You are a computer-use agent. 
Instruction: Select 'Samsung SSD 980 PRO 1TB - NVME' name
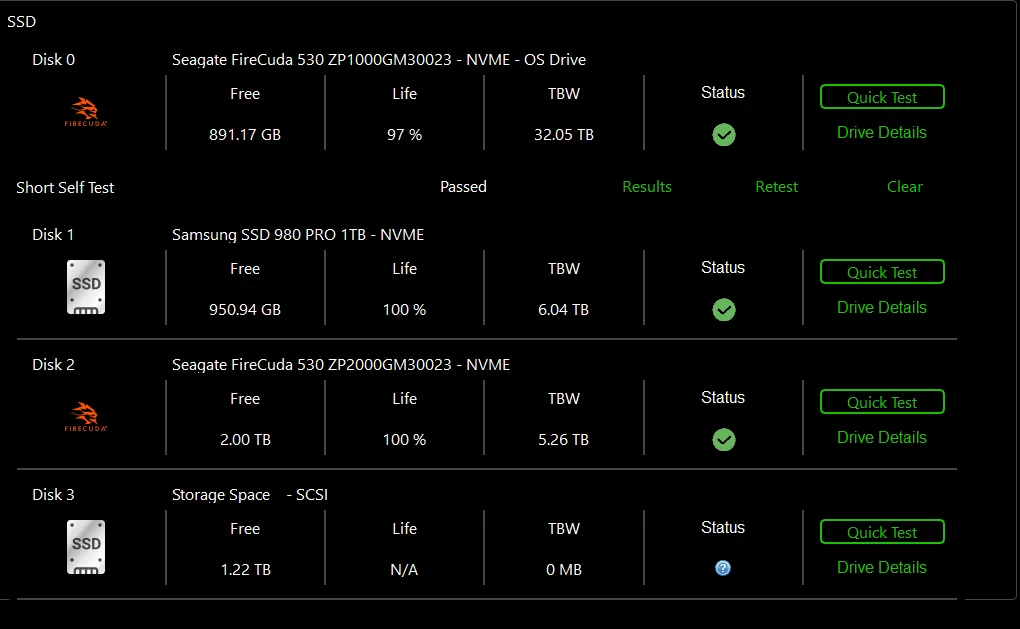[x=298, y=235]
